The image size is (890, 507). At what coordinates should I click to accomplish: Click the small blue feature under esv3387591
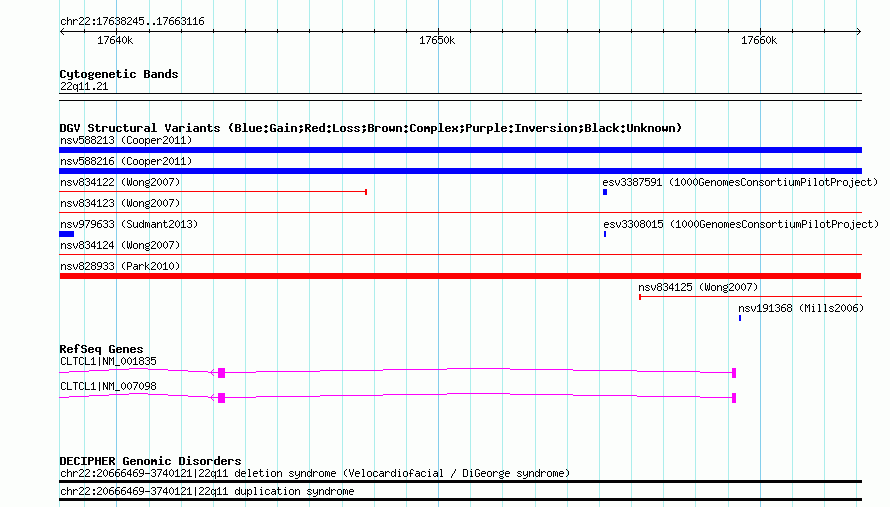click(605, 192)
